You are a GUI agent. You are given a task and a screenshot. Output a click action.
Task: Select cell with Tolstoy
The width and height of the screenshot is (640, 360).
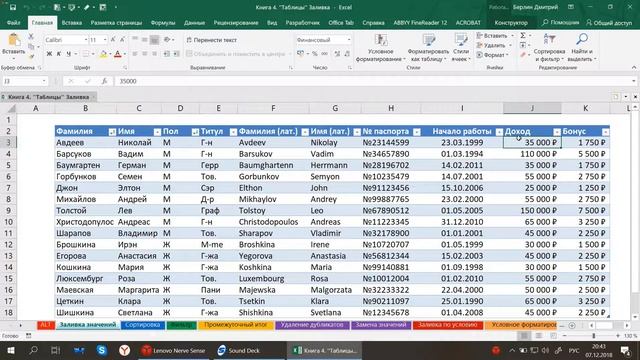click(273, 211)
